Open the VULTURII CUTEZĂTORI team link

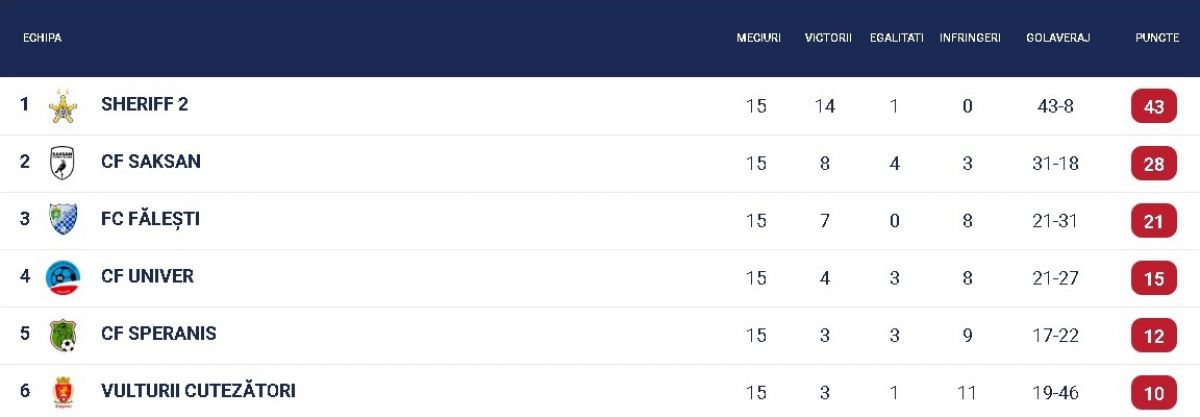click(x=198, y=390)
